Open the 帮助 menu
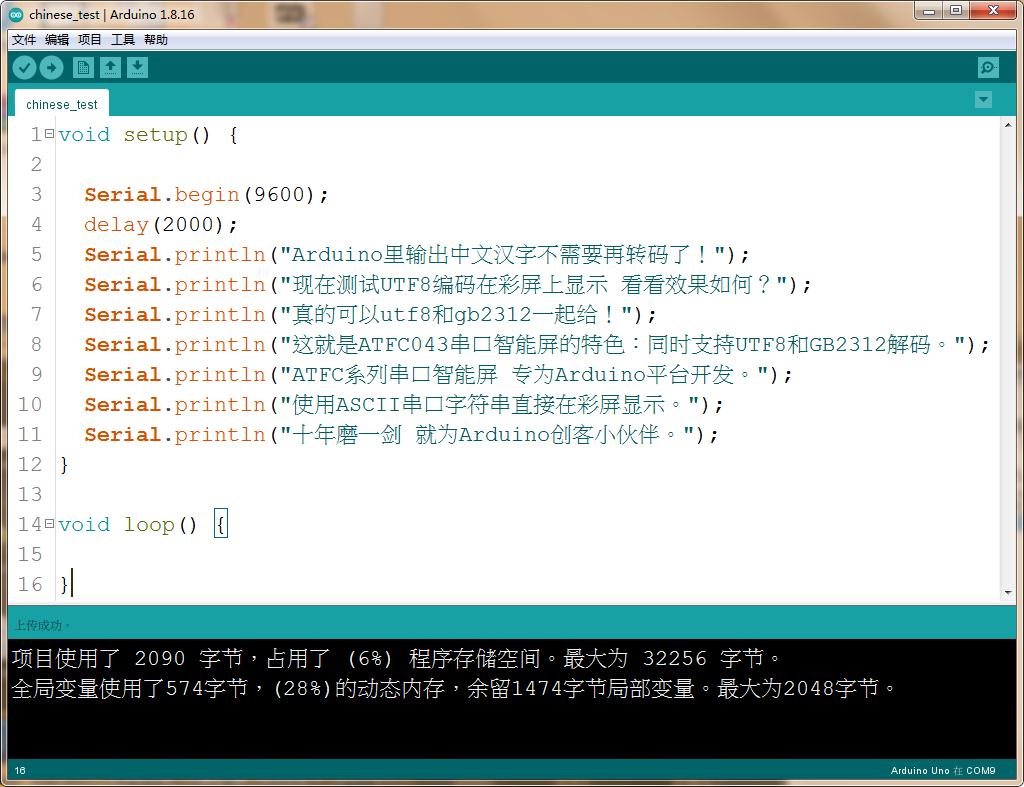 coord(156,40)
